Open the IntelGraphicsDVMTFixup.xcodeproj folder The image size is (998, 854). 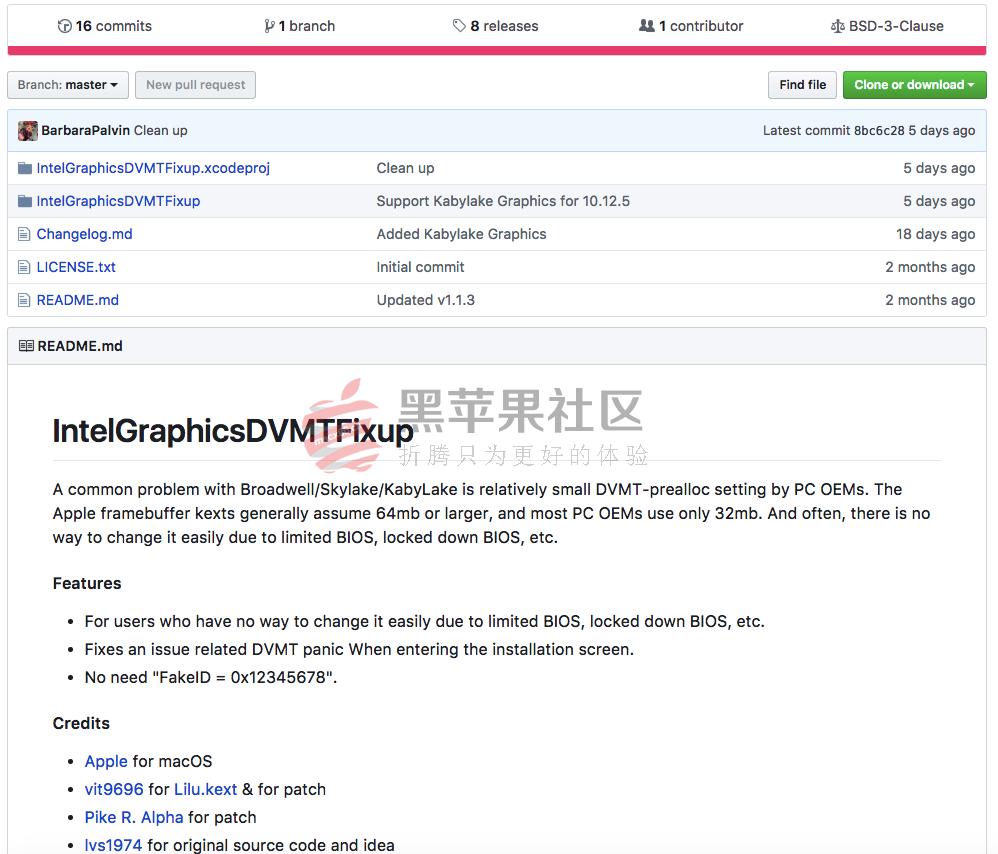[x=153, y=168]
